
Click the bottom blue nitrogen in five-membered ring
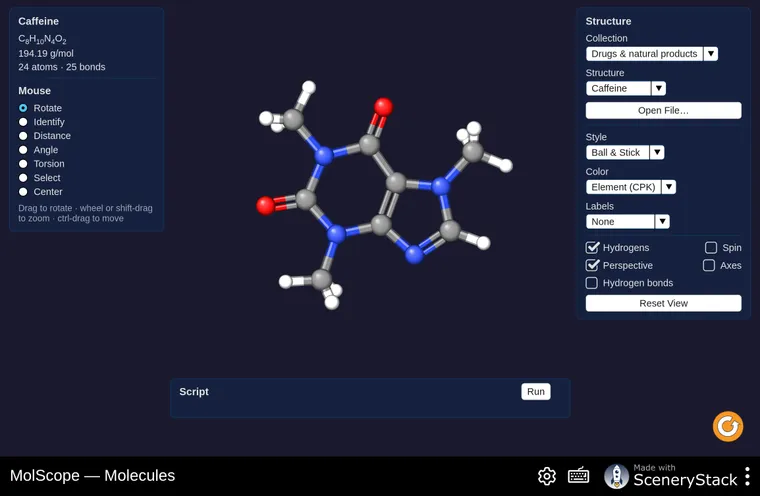click(414, 254)
